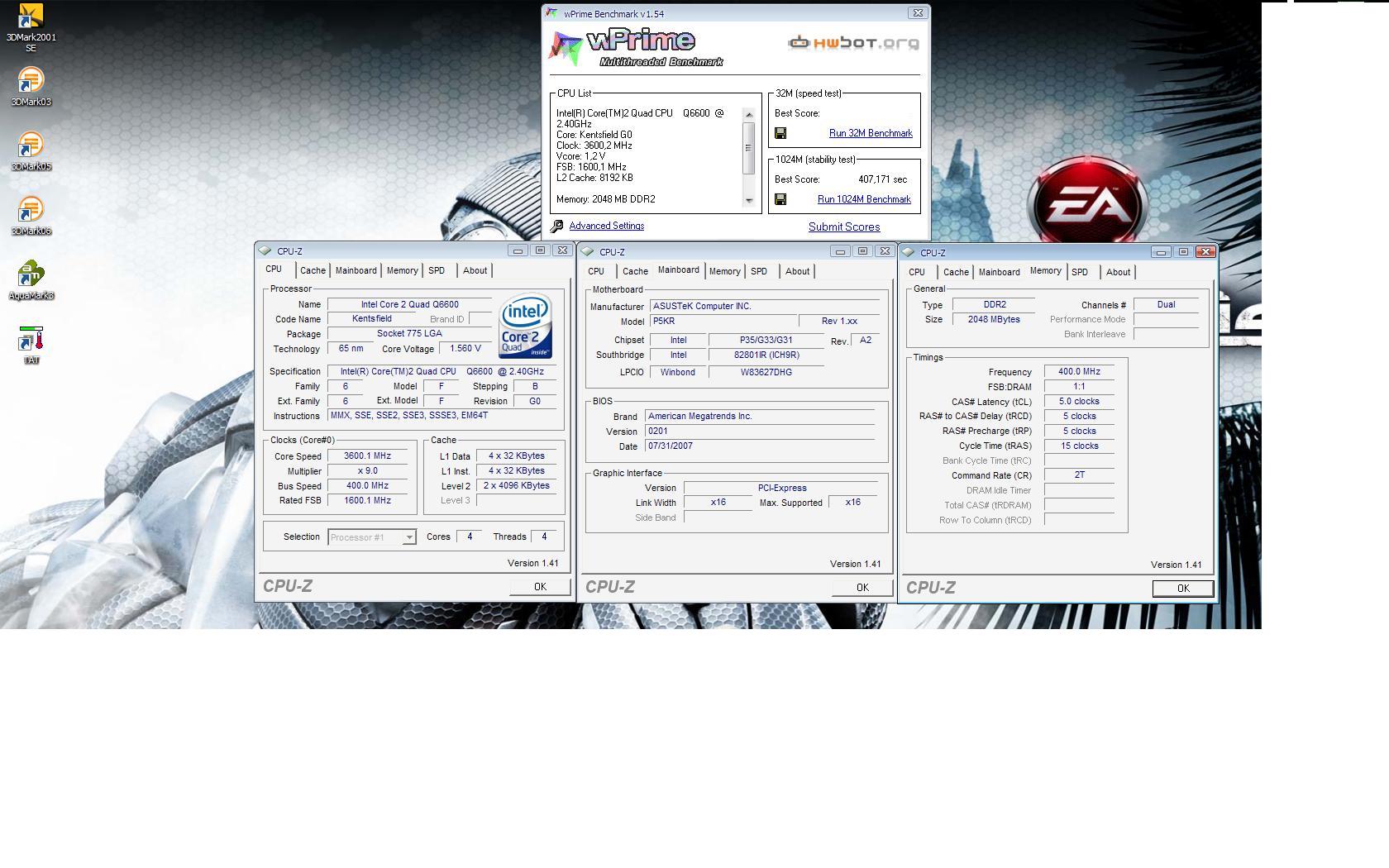Click OK in the left CPU-Z window

pos(540,586)
